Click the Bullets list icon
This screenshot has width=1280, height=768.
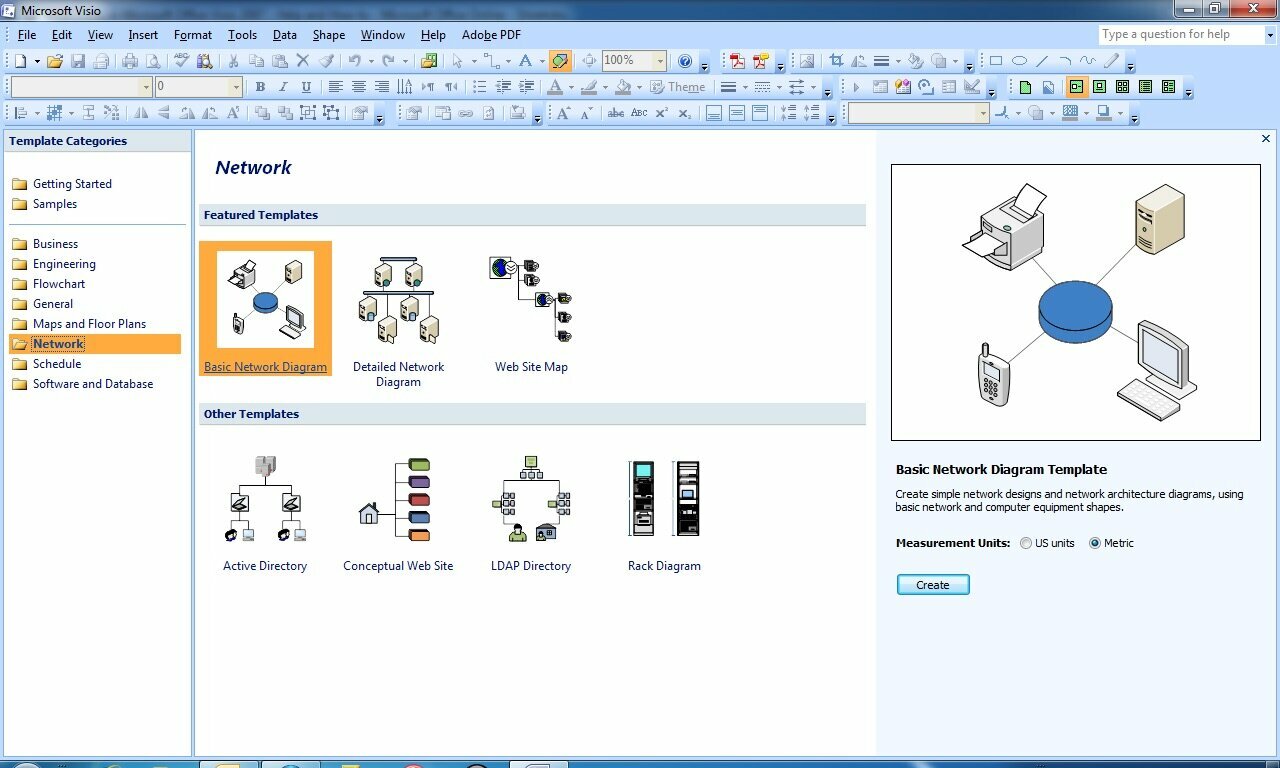(479, 87)
